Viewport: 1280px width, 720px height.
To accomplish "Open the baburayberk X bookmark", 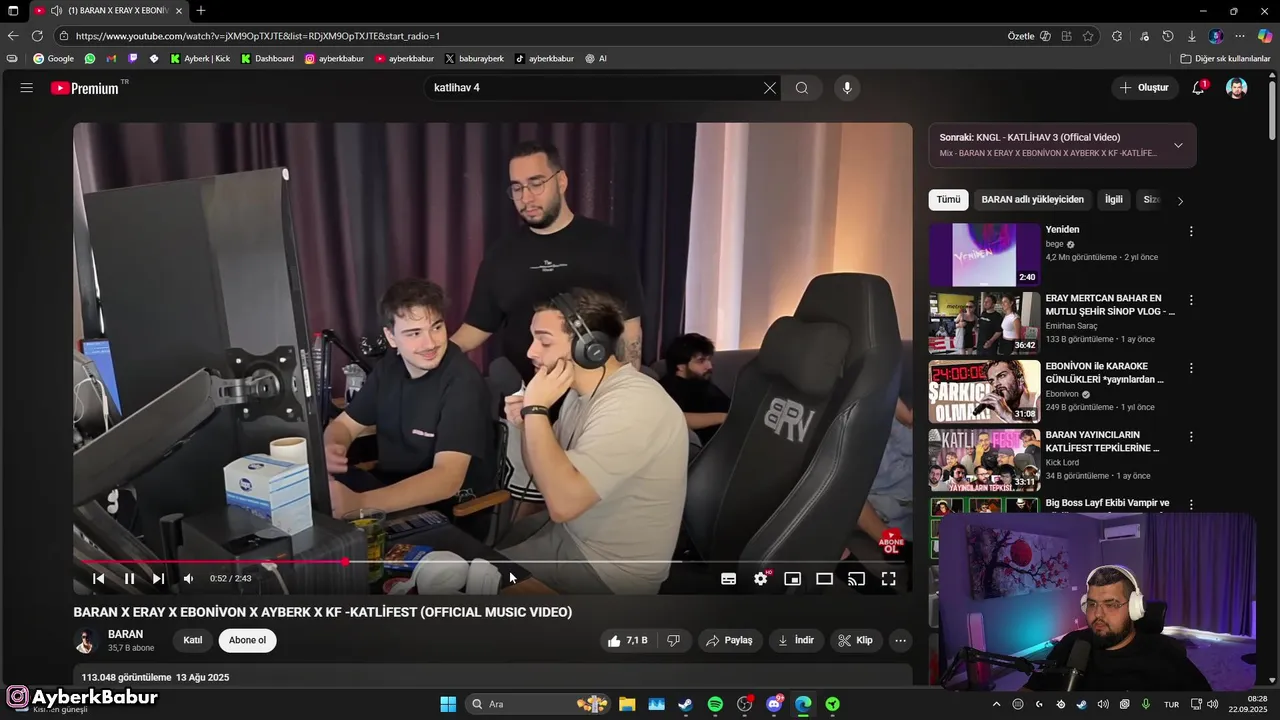I will click(474, 59).
